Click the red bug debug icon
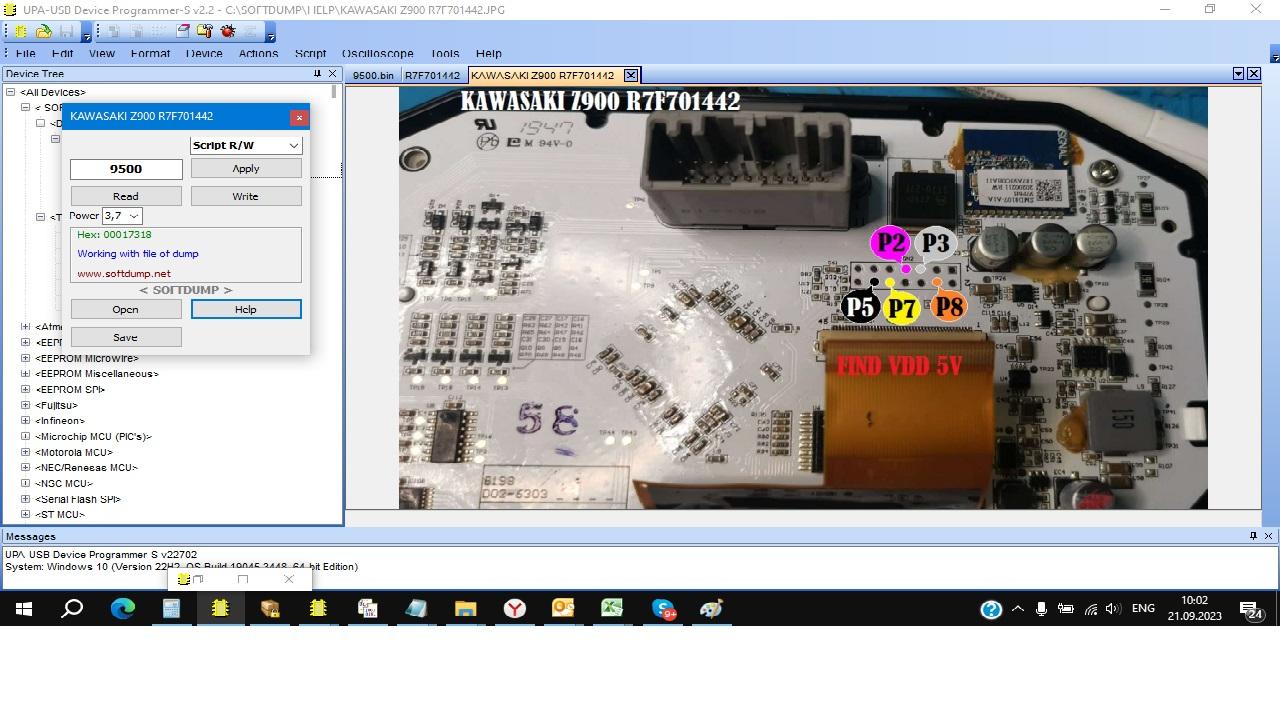The height and width of the screenshot is (720, 1280). point(228,32)
